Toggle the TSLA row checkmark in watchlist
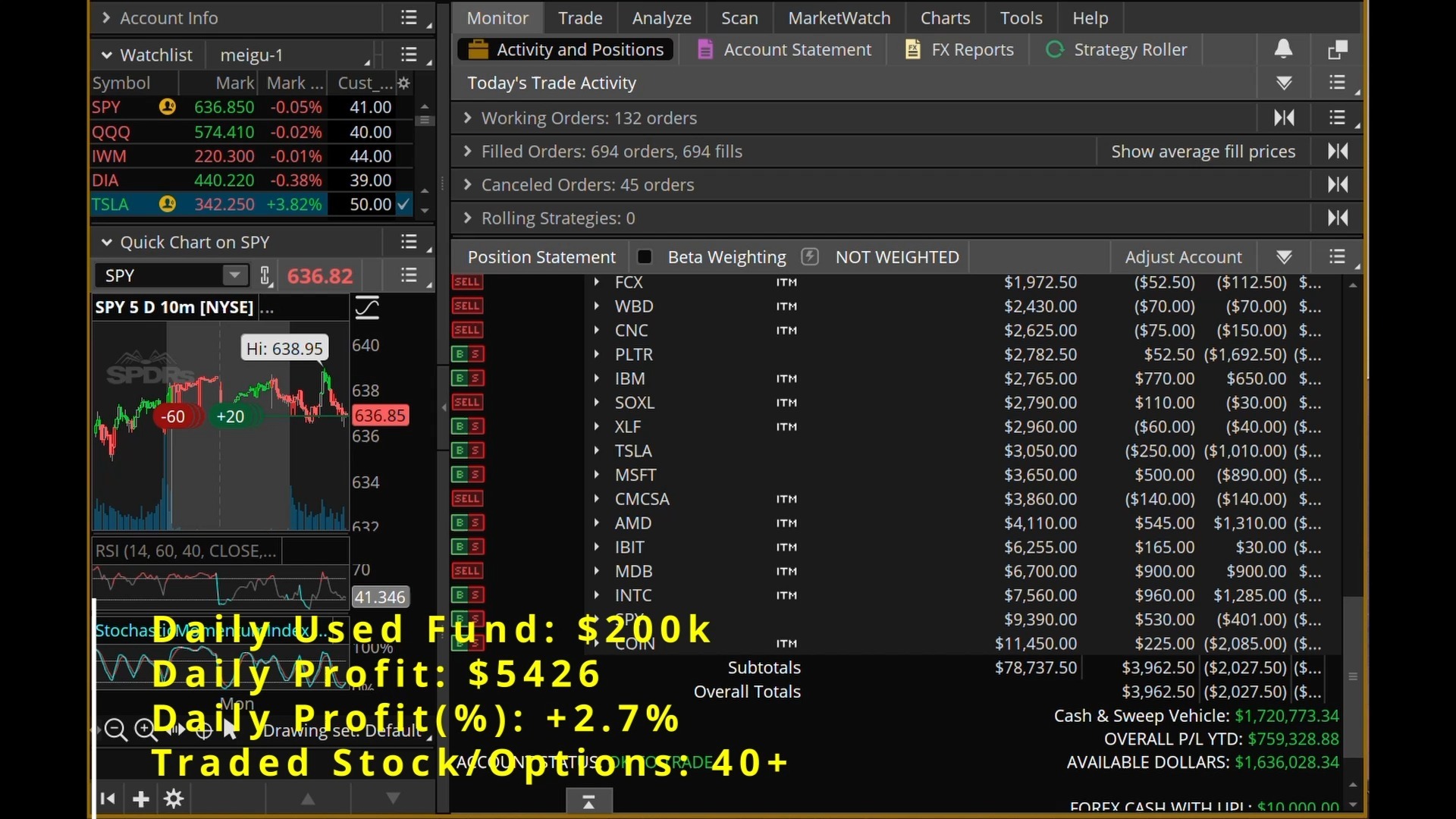 403,204
